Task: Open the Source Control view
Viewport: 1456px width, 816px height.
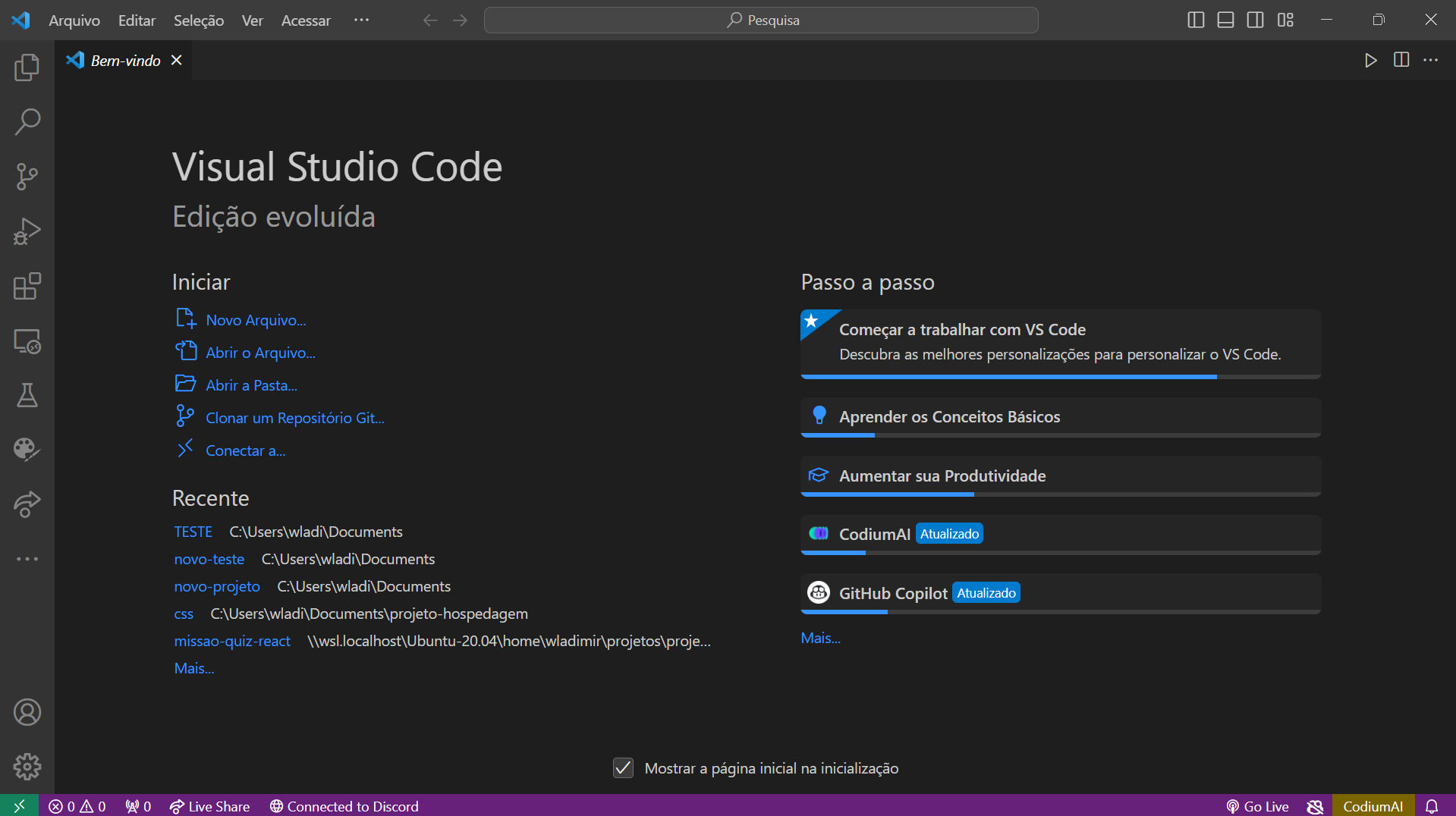Action: 27,177
